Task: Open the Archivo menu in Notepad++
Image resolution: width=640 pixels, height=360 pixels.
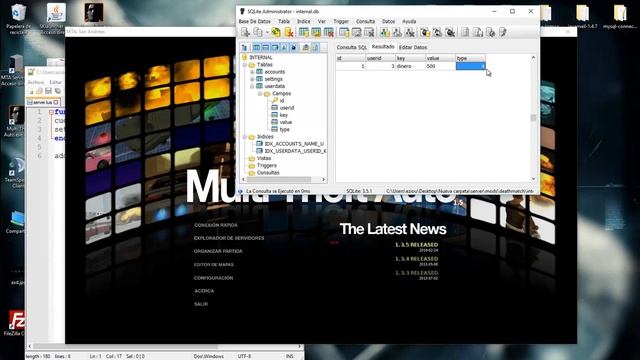Action: (36, 82)
